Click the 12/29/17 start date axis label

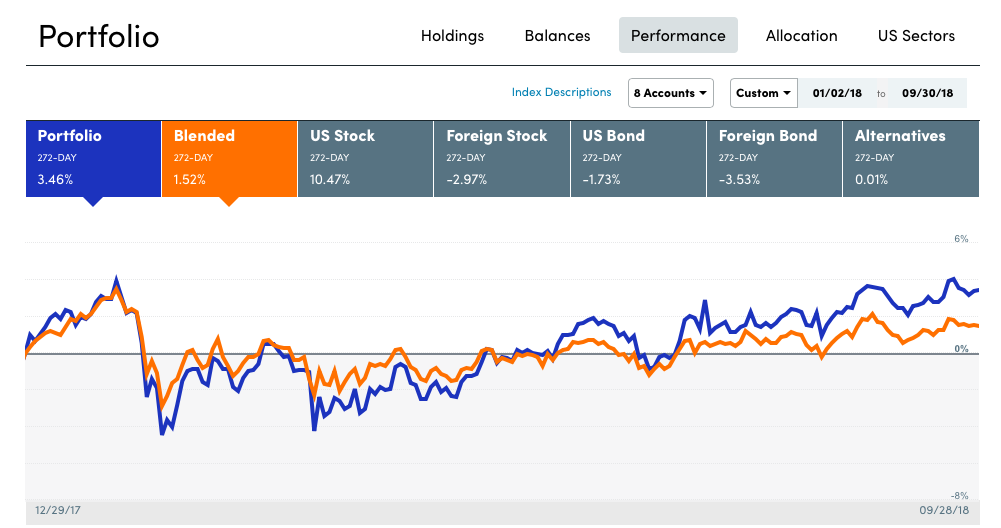[x=59, y=509]
